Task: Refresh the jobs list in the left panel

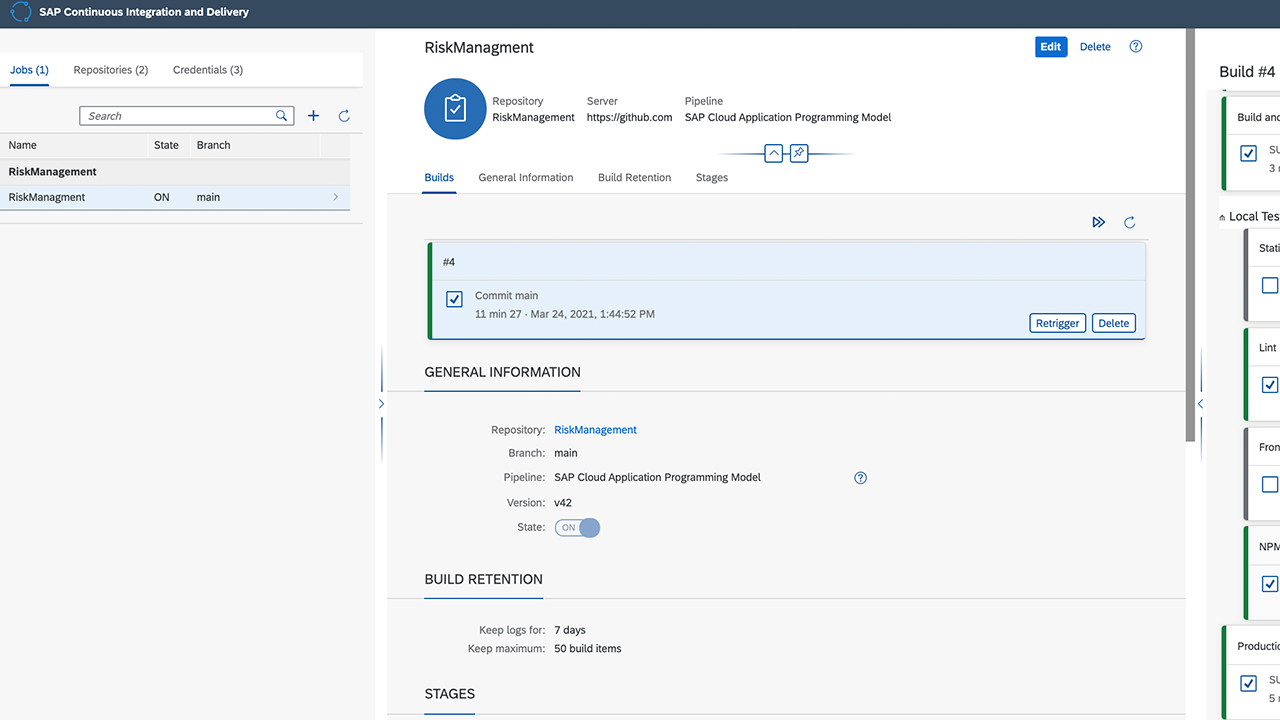Action: (344, 115)
